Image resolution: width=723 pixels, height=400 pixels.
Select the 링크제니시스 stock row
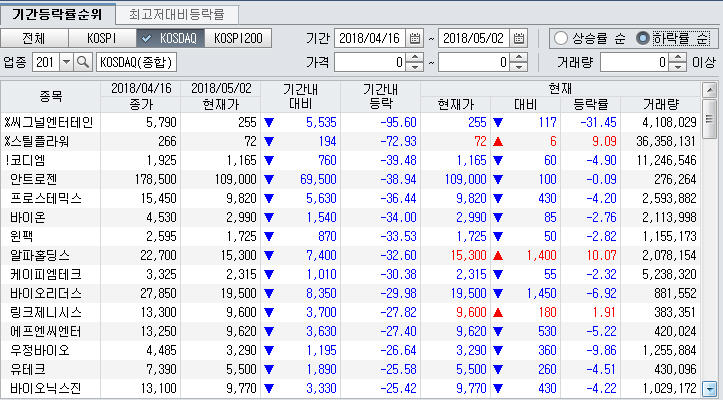click(x=350, y=312)
